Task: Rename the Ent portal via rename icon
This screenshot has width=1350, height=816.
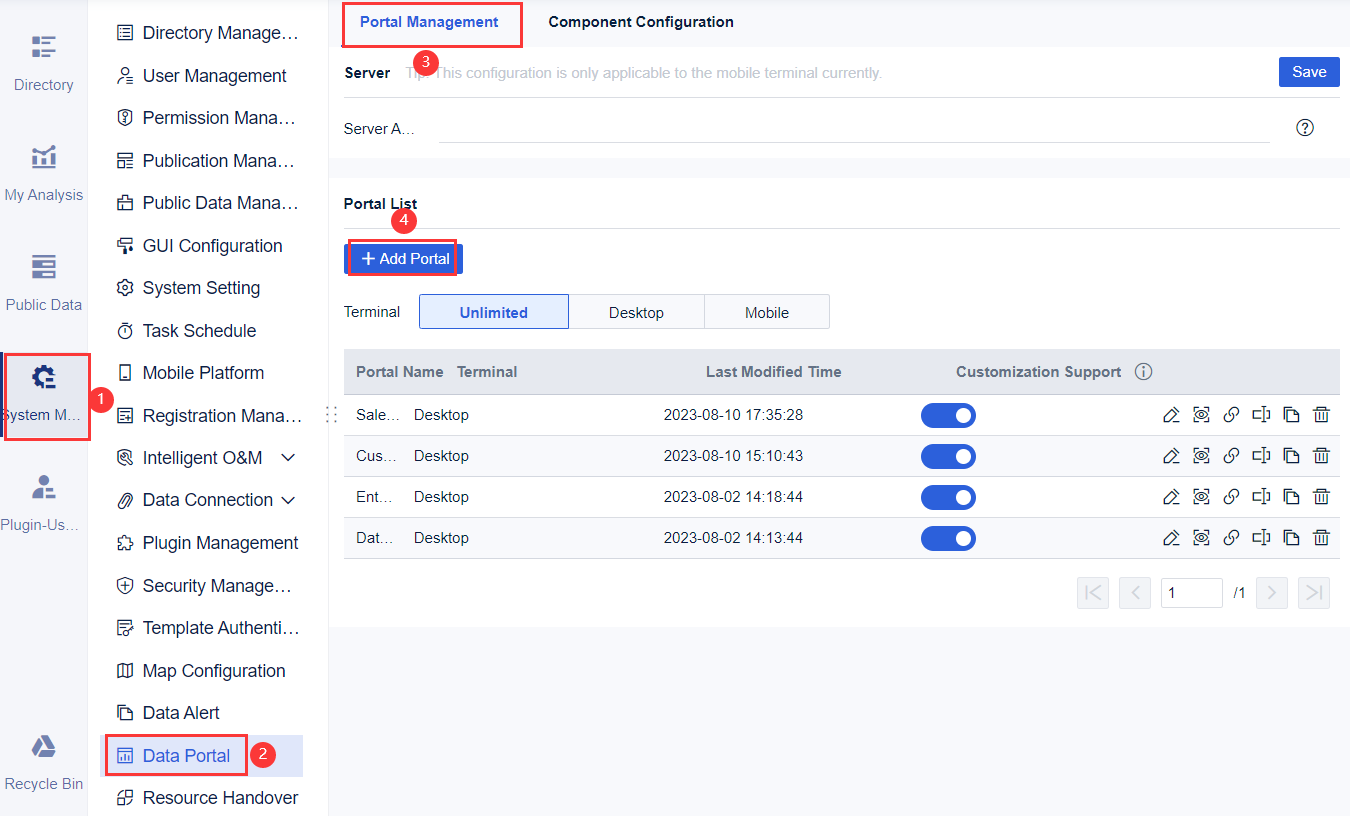Action: pos(1261,496)
